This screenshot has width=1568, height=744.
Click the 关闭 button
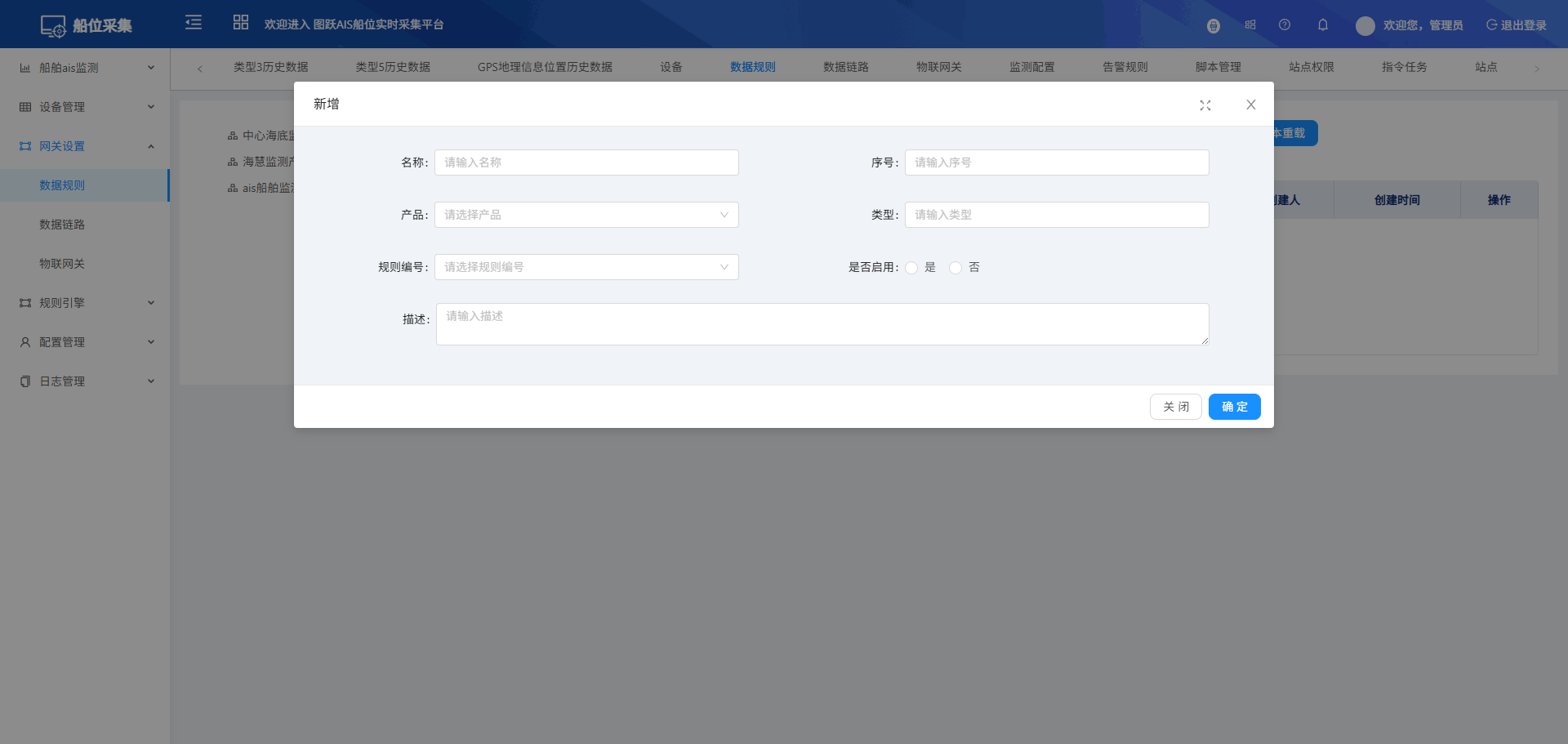click(x=1175, y=407)
